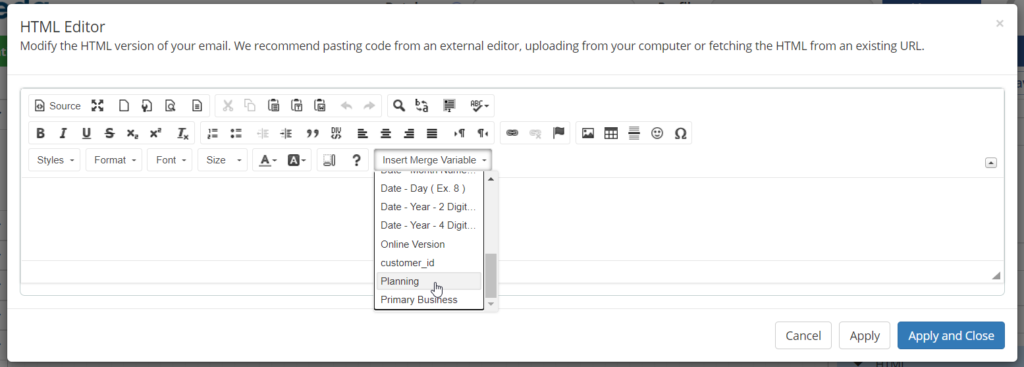
Task: Click the New Page blank document icon
Action: tap(123, 106)
